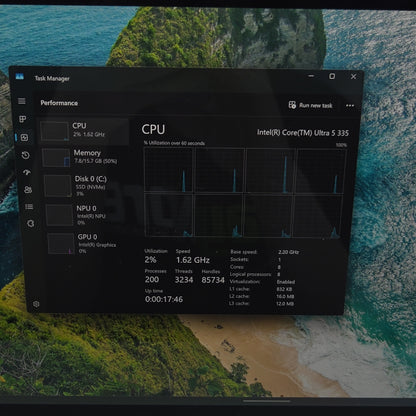Screen dimensions: 416x416
Task: Click the Memory mini usage graph thumbnail
Action: click(56, 157)
